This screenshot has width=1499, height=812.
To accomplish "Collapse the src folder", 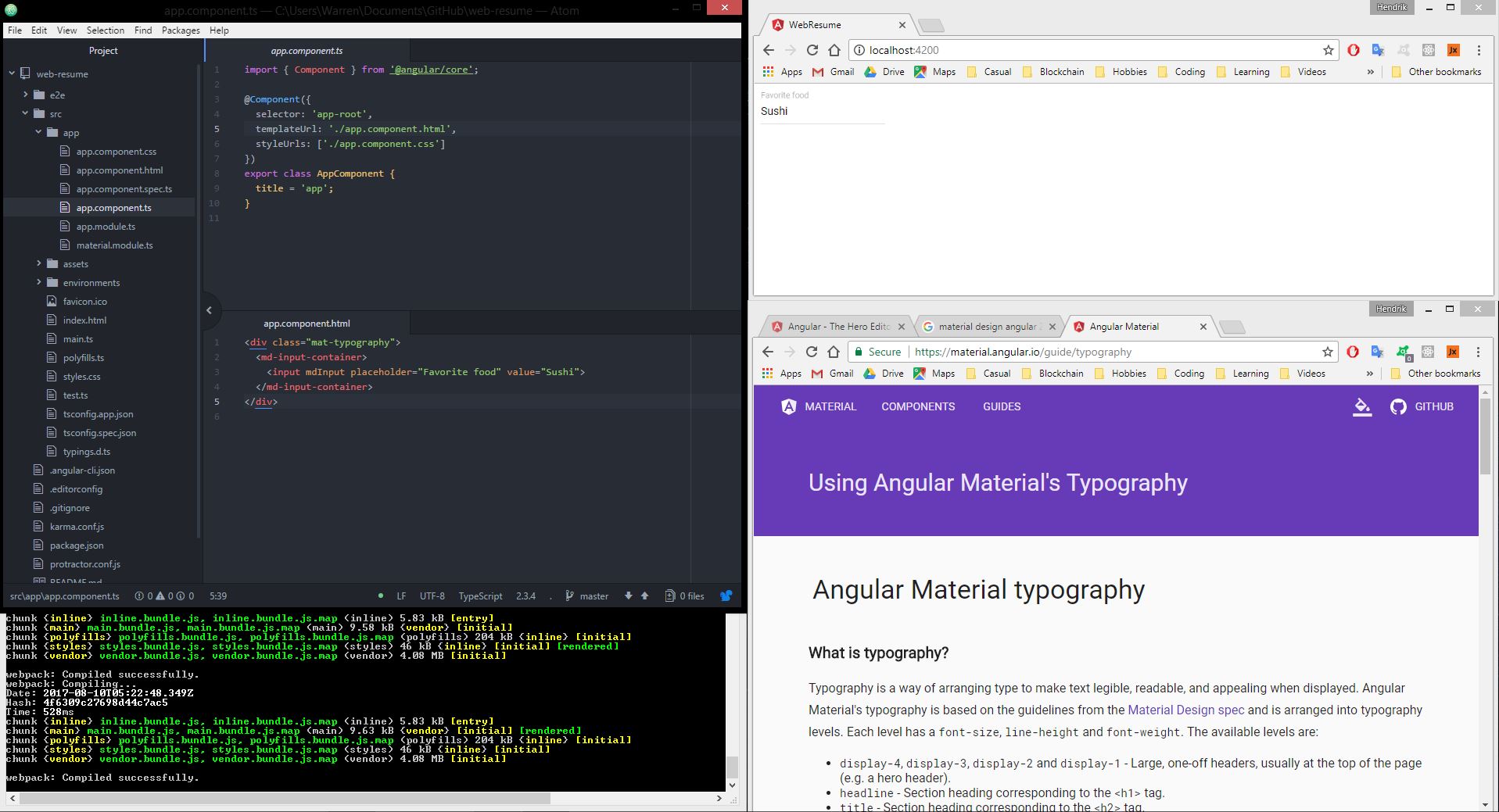I will (26, 113).
